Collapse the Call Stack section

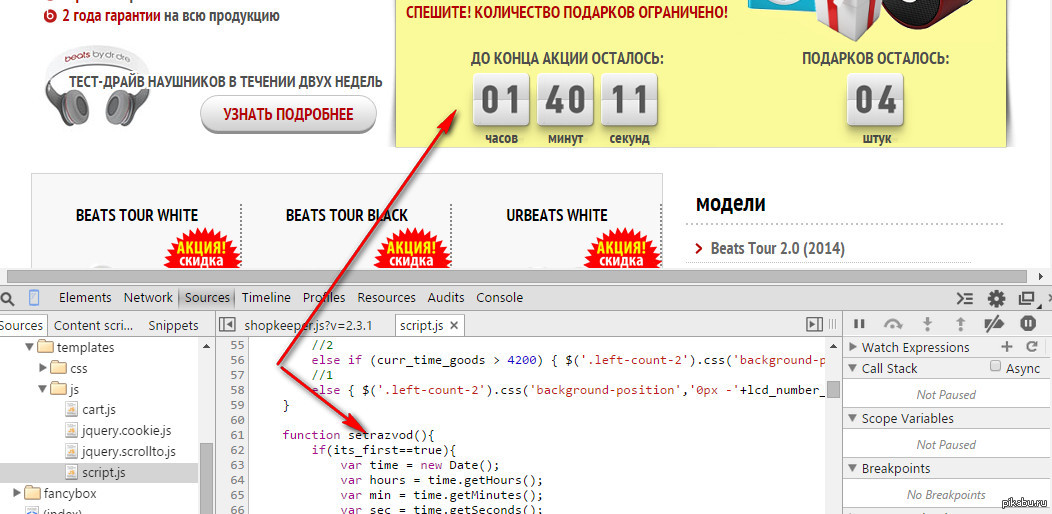pos(853,368)
